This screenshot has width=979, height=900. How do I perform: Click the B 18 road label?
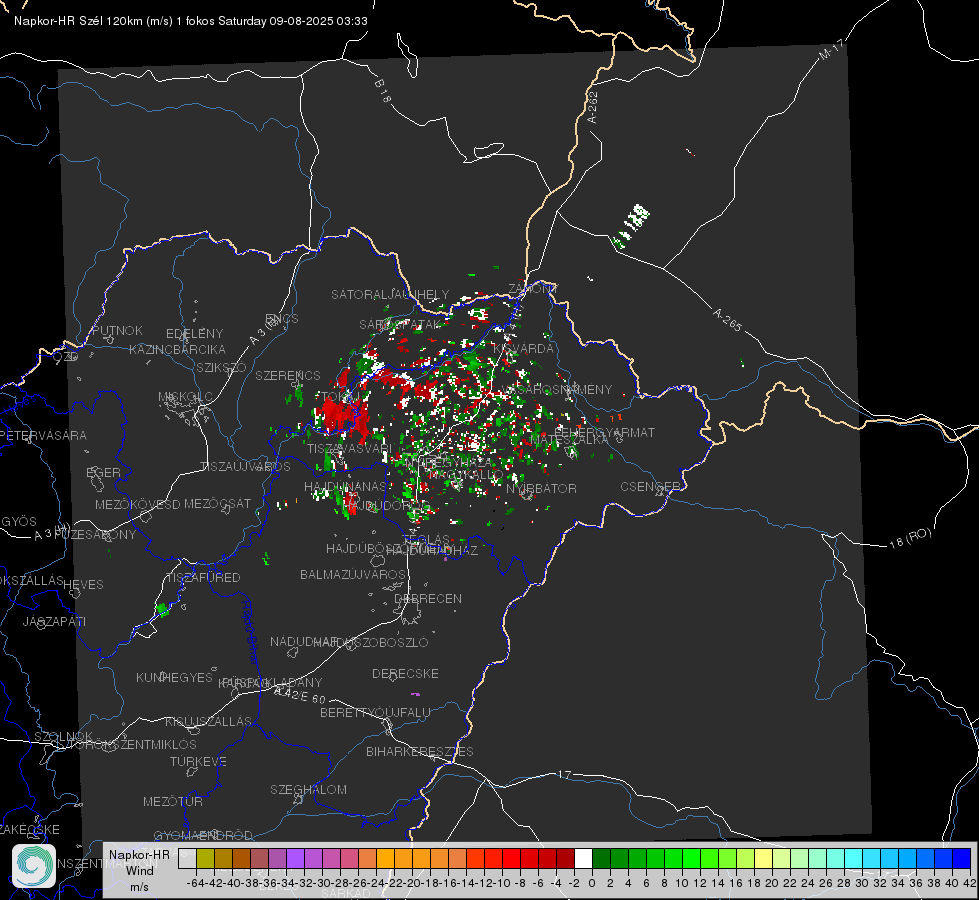pos(383,91)
